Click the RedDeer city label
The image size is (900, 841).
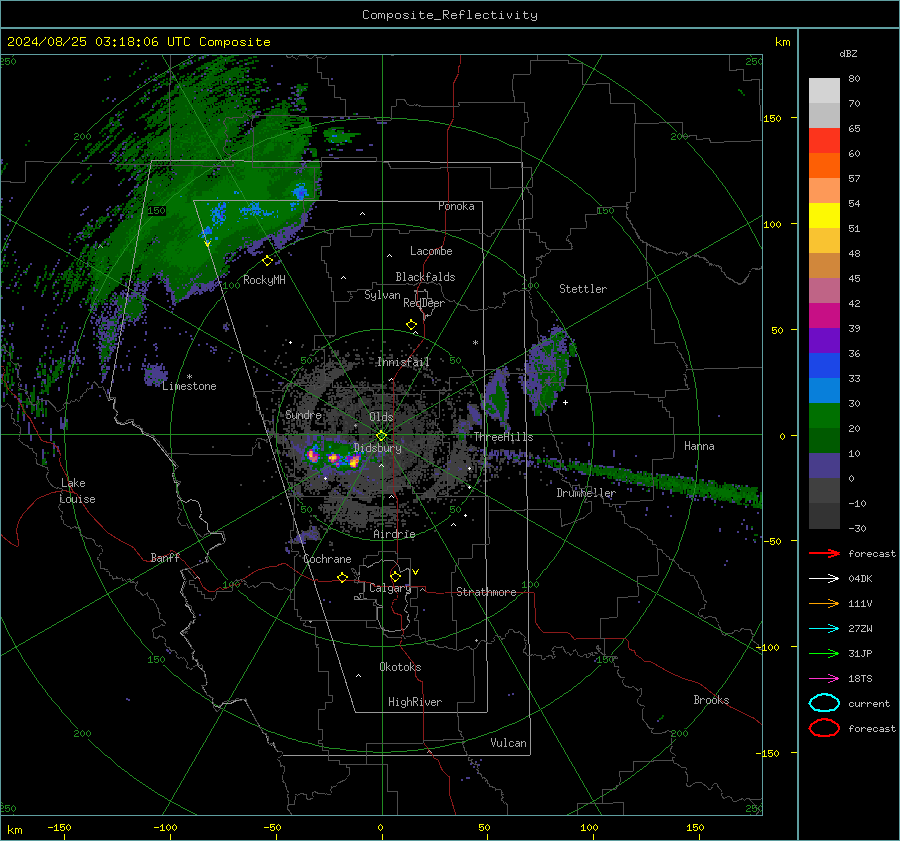(x=424, y=303)
